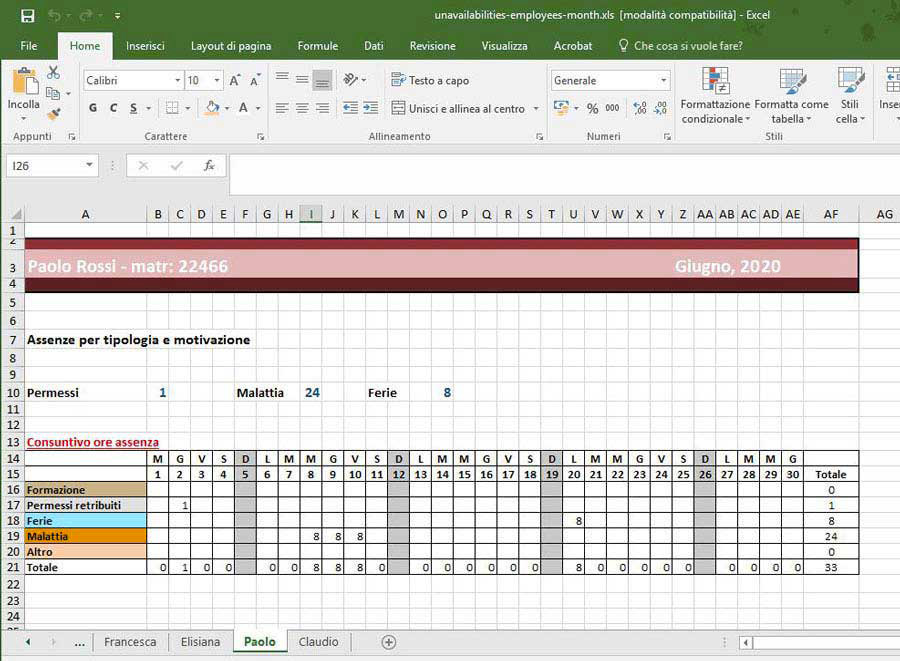The width and height of the screenshot is (900, 661).
Task: Add a new sheet with plus icon
Action: [x=389, y=642]
